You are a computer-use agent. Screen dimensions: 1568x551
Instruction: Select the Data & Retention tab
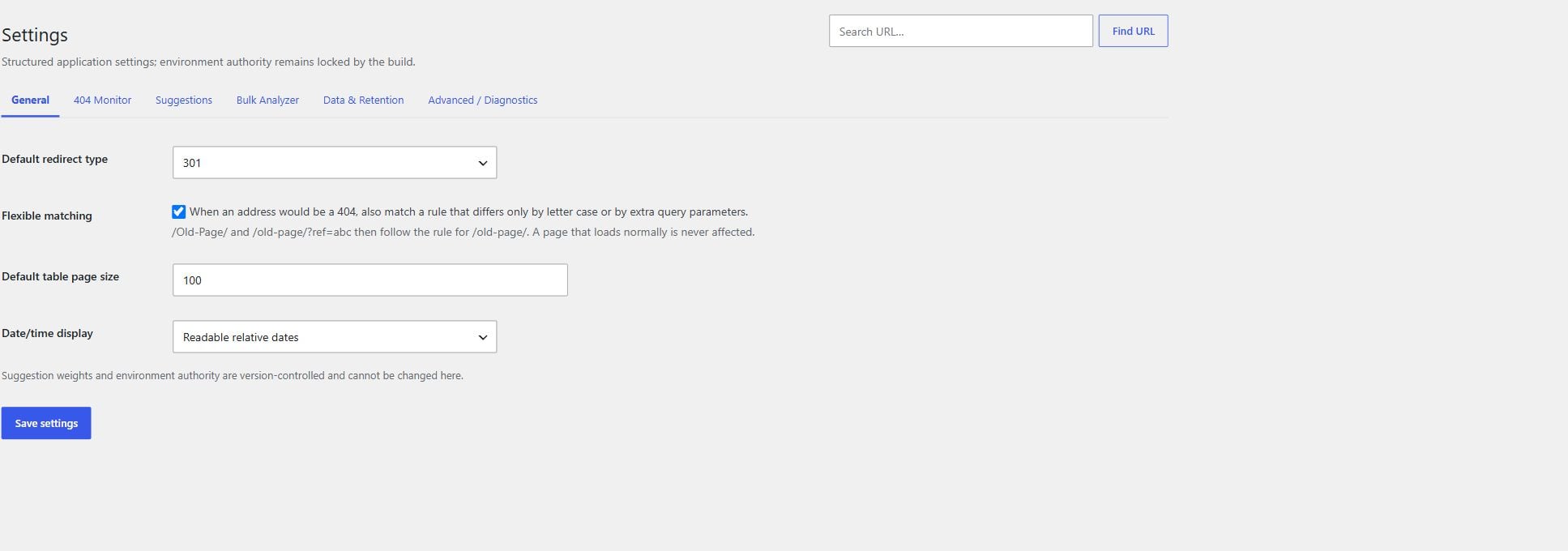tap(363, 100)
